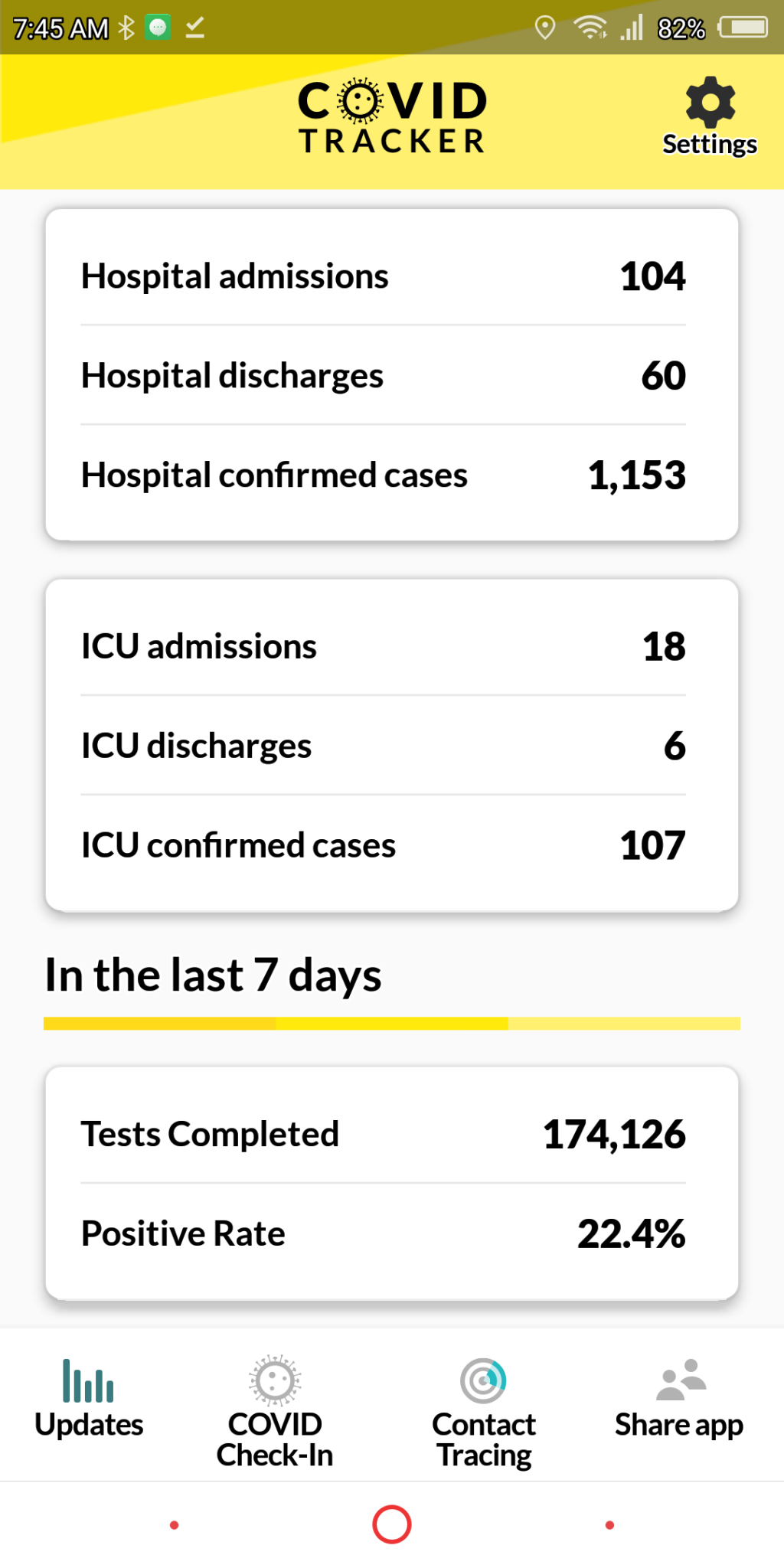This screenshot has width=784, height=1568.
Task: Select the Positive Rate row
Action: coord(383,1234)
